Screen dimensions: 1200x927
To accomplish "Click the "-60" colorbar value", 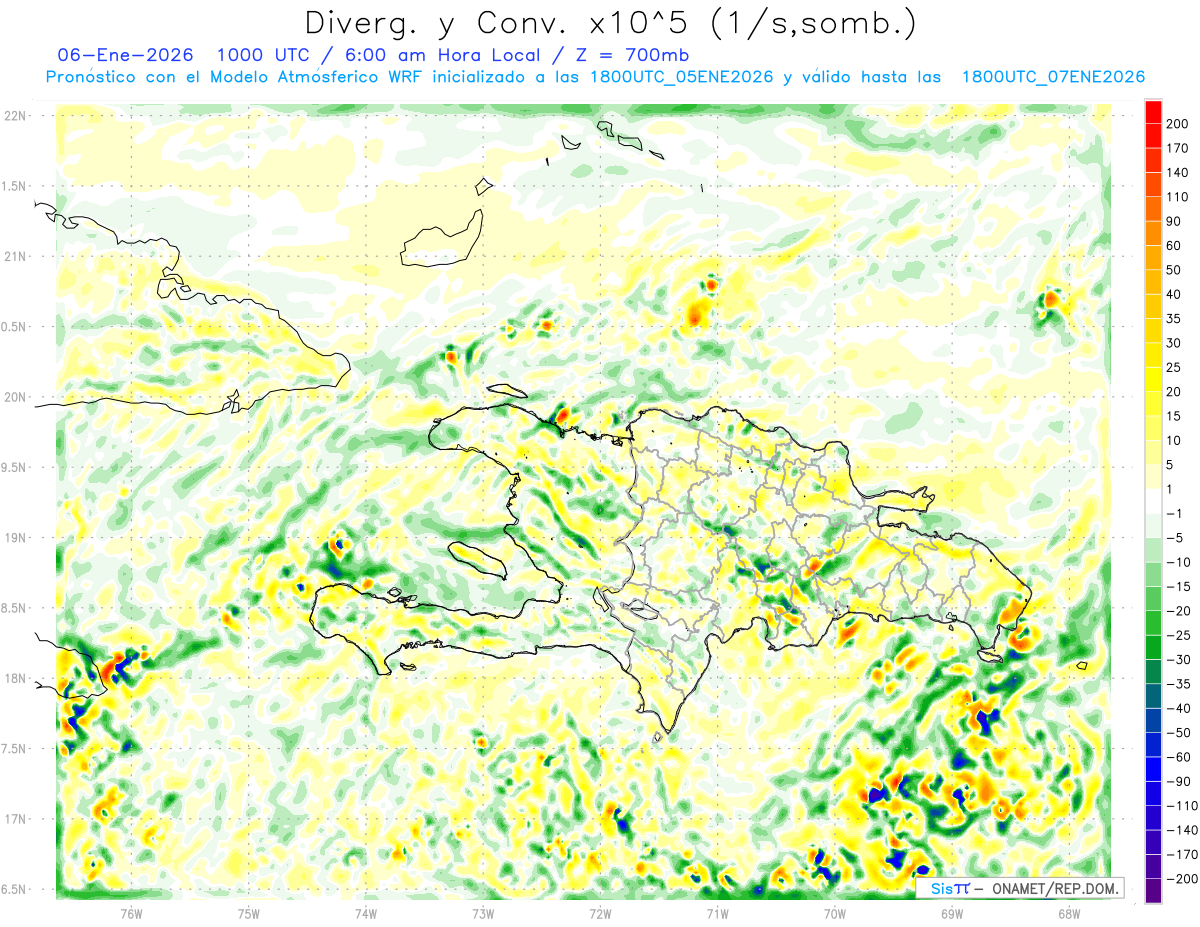I will [1178, 757].
